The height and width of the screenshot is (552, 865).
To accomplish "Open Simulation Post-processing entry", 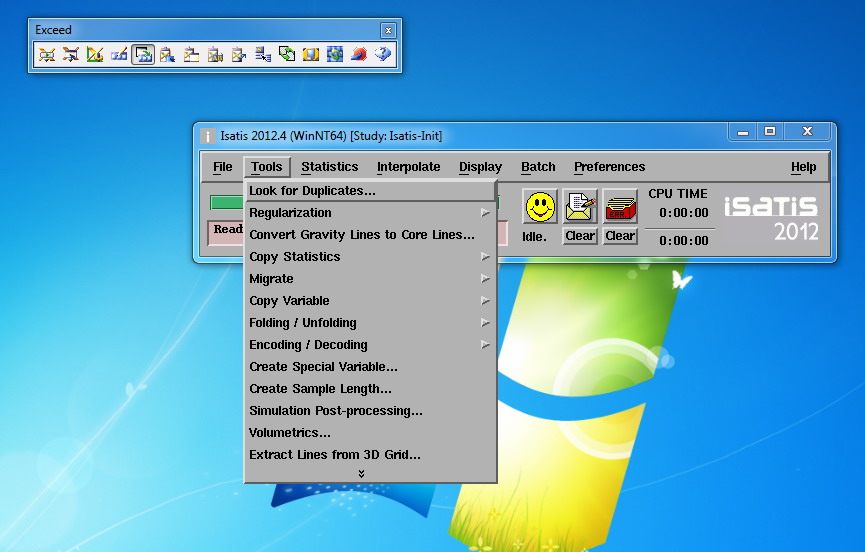I will click(370, 411).
